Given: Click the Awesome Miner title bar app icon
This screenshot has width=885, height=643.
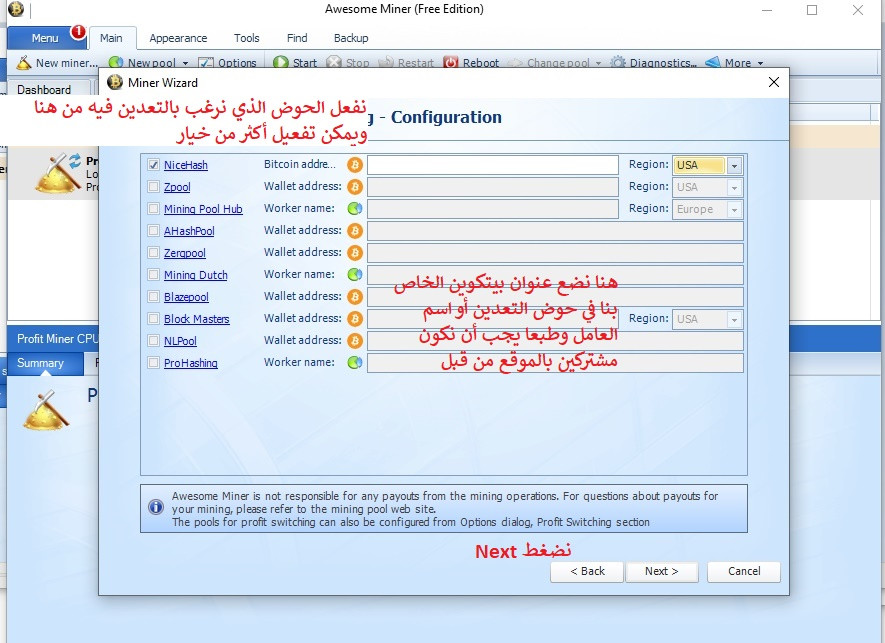Looking at the screenshot, I should tap(16, 9).
